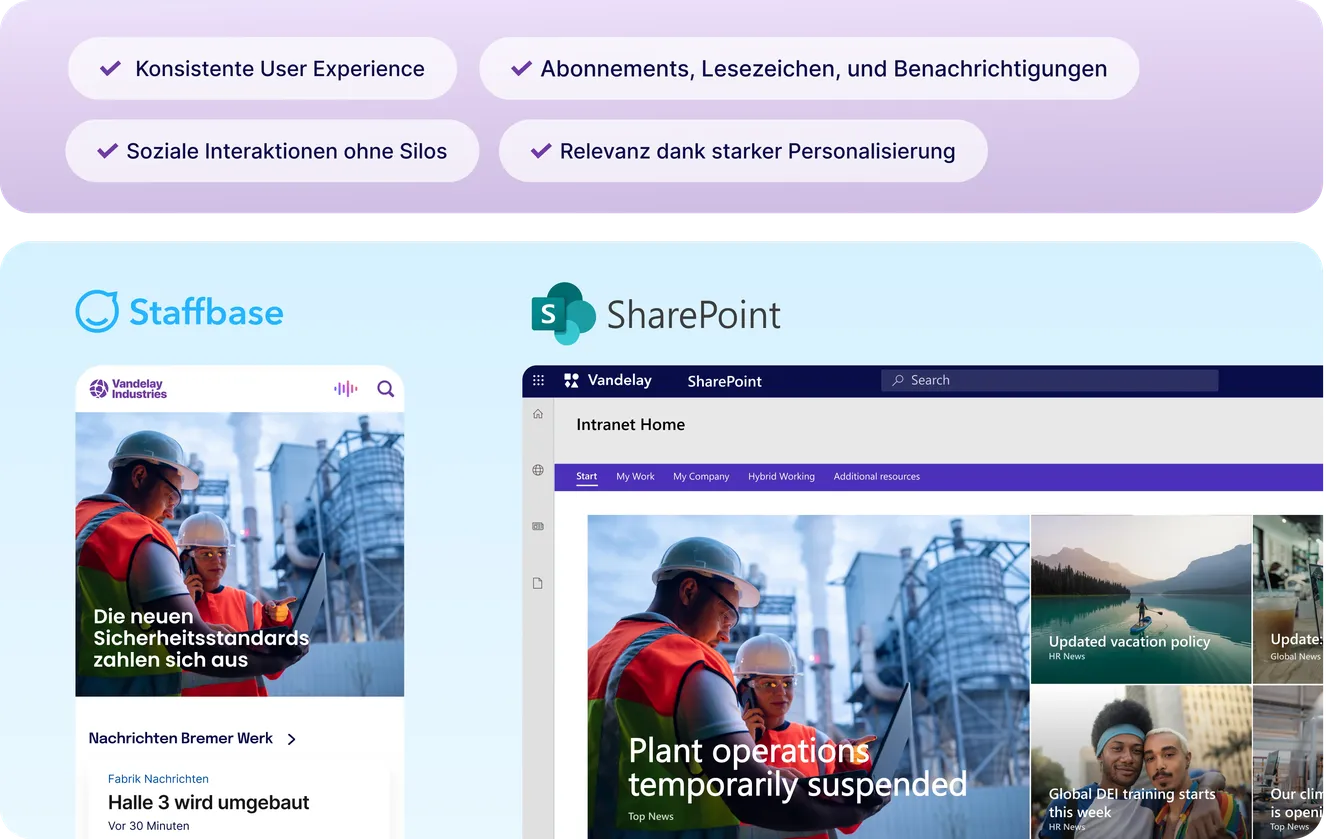Open the My Work tab

click(x=635, y=476)
